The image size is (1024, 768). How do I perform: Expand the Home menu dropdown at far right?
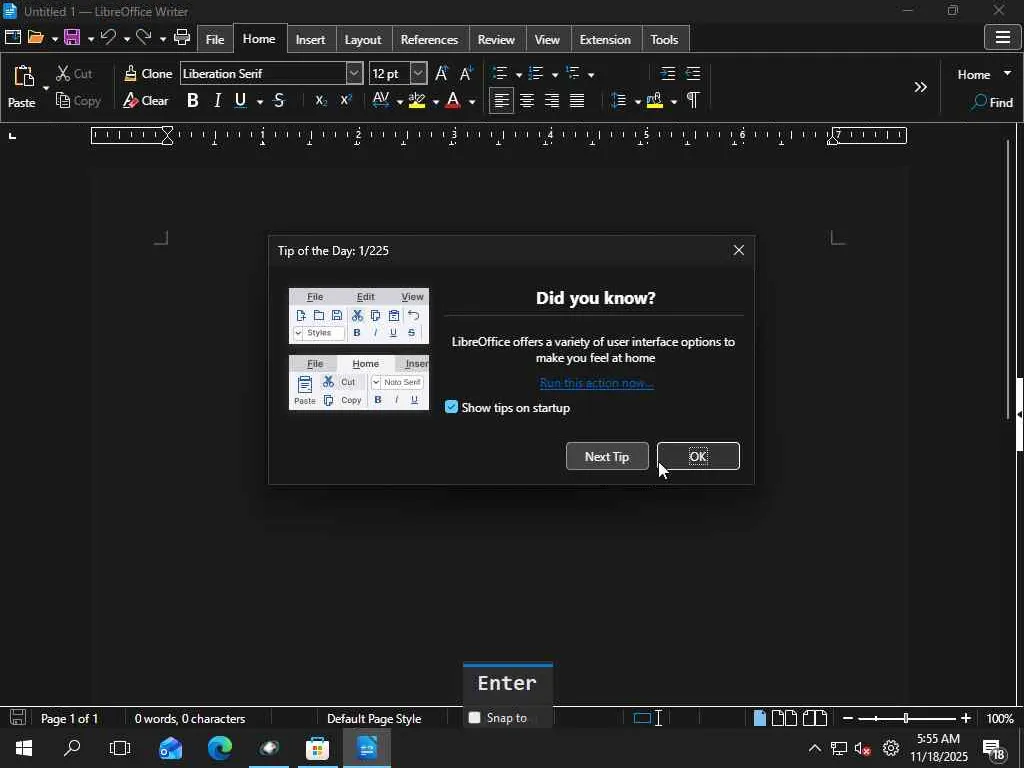click(1007, 73)
